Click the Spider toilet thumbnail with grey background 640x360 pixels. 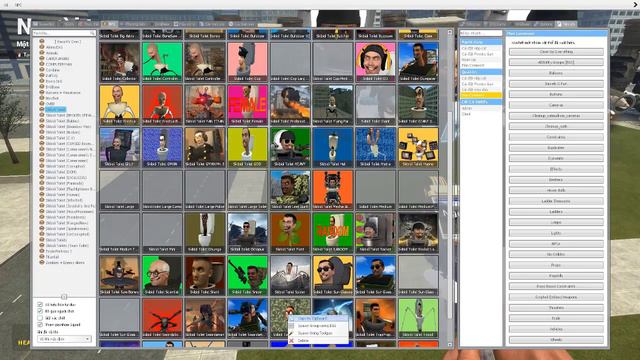pyautogui.click(x=290, y=275)
